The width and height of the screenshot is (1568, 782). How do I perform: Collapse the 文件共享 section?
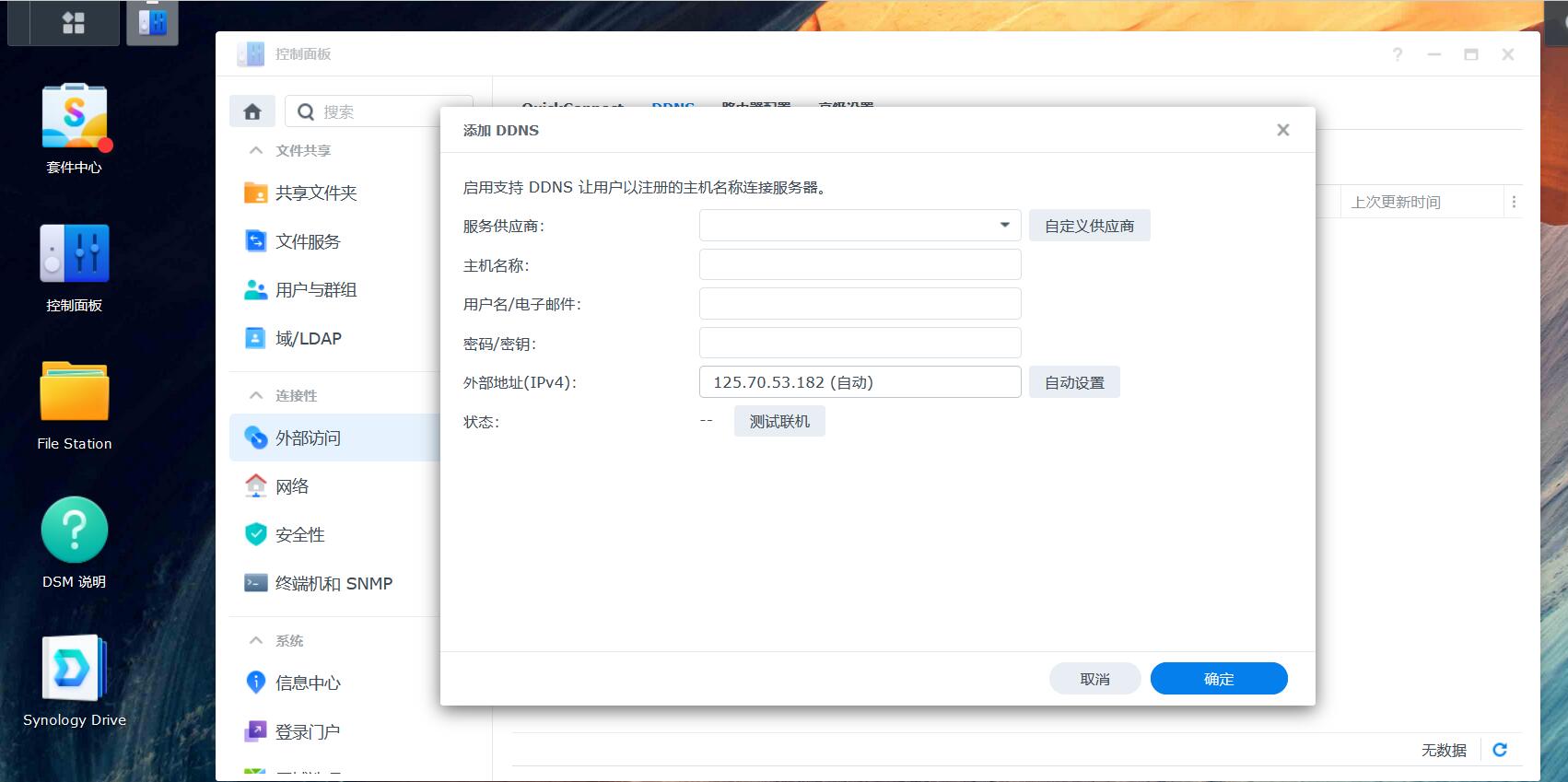pyautogui.click(x=256, y=150)
